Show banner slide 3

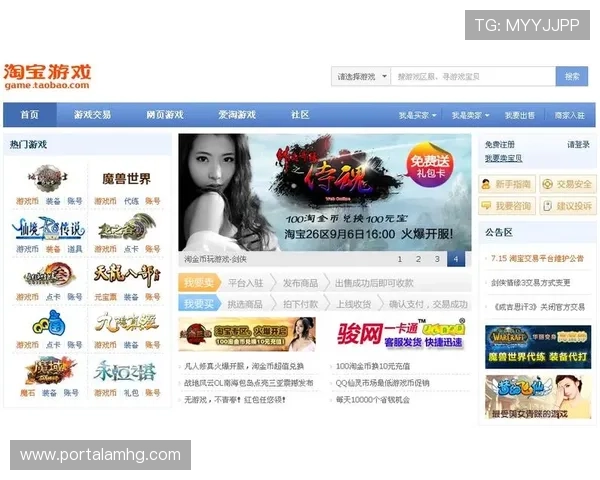(x=437, y=259)
